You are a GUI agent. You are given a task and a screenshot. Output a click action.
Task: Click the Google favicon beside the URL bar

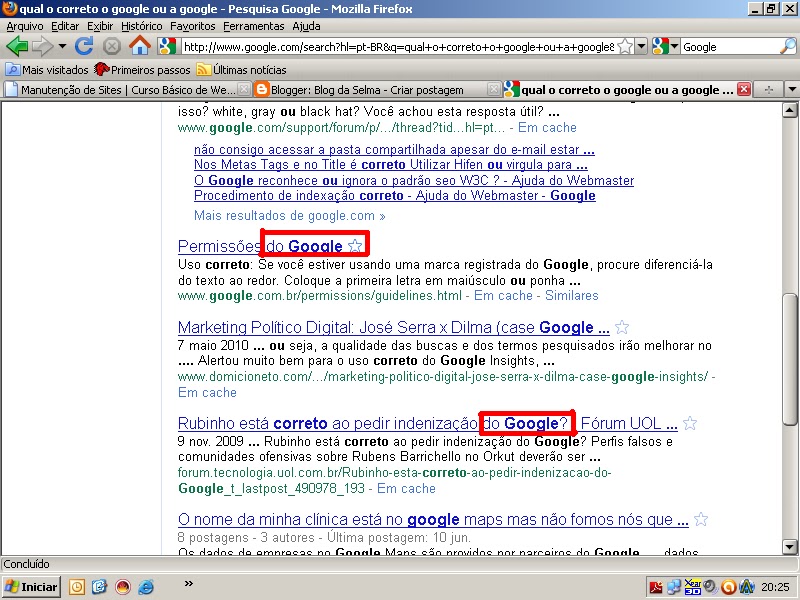167,46
